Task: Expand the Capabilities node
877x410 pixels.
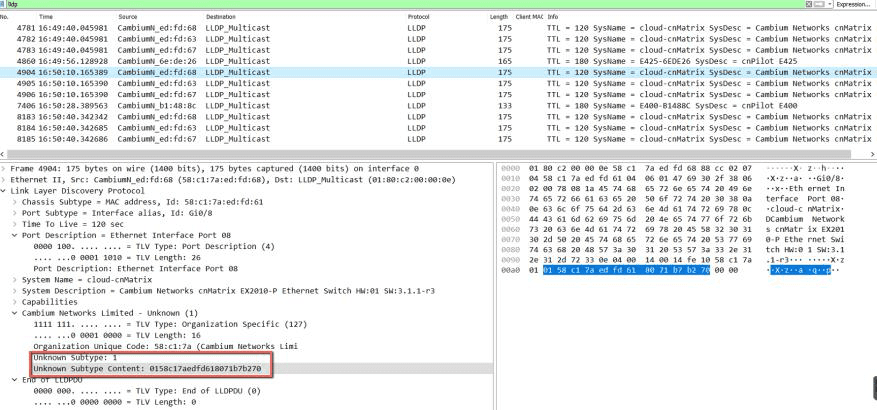Action: point(15,302)
